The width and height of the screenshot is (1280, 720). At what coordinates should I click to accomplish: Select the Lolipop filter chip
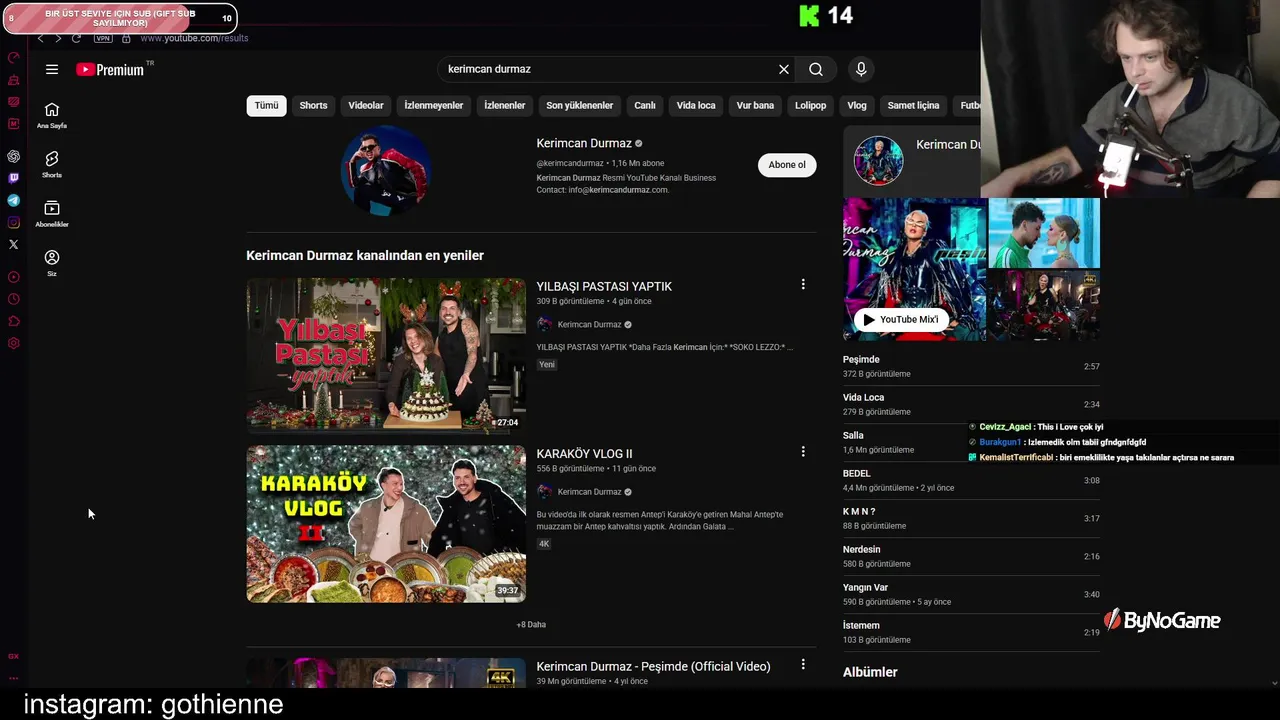click(x=811, y=105)
